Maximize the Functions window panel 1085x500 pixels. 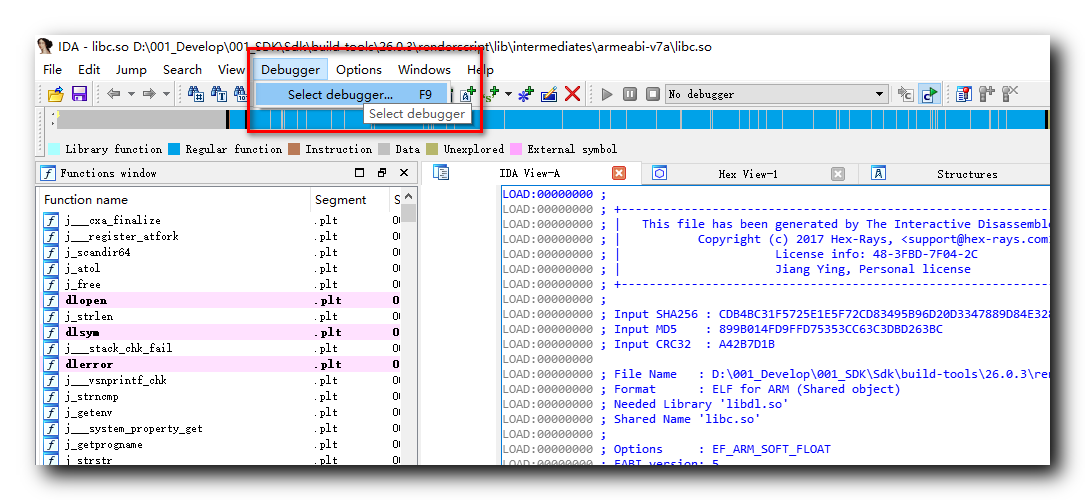(x=359, y=173)
